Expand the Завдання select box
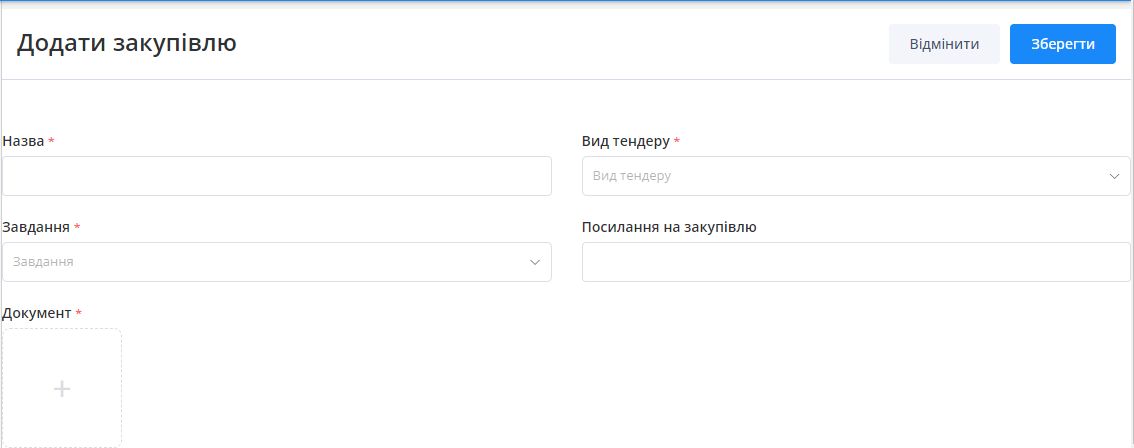Viewport: 1134px width, 448px height. coord(270,262)
